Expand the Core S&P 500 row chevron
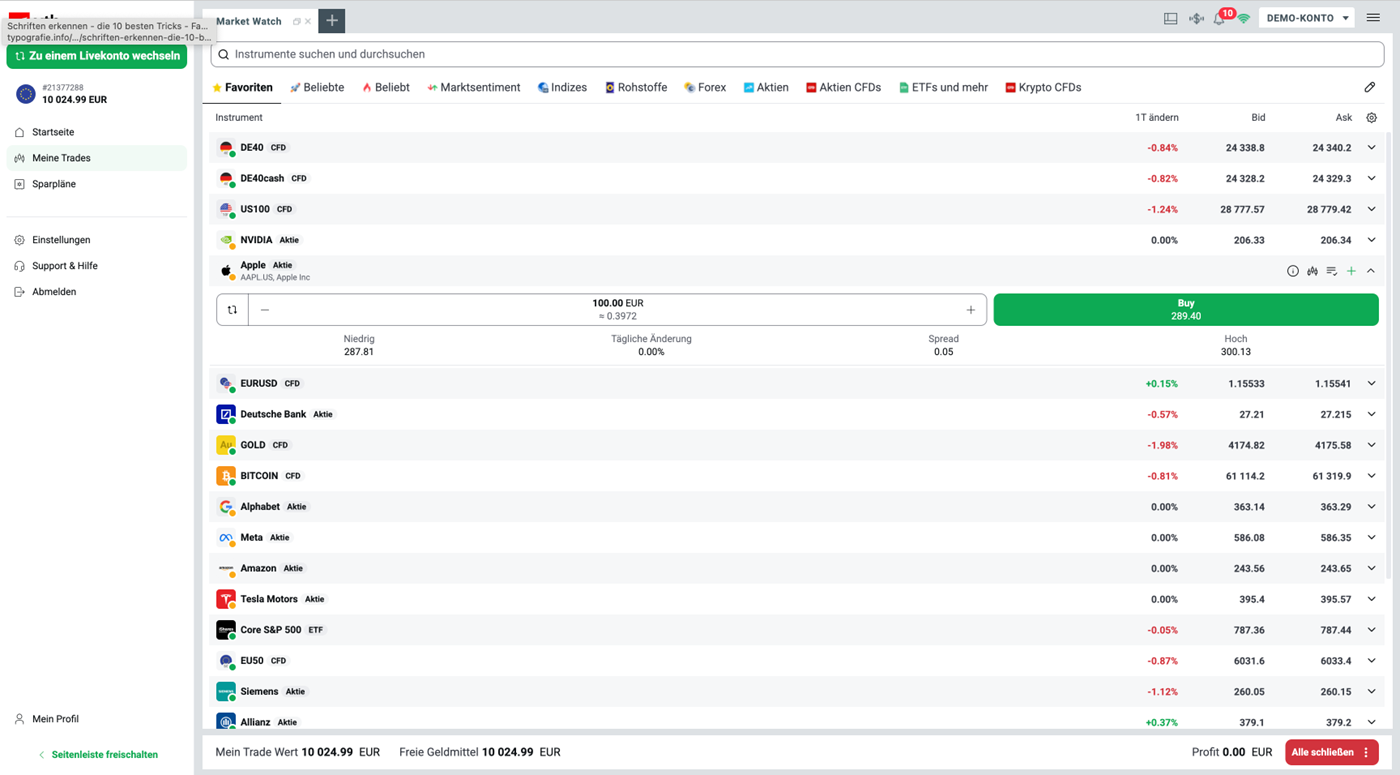Viewport: 1400px width, 775px height. click(x=1372, y=630)
